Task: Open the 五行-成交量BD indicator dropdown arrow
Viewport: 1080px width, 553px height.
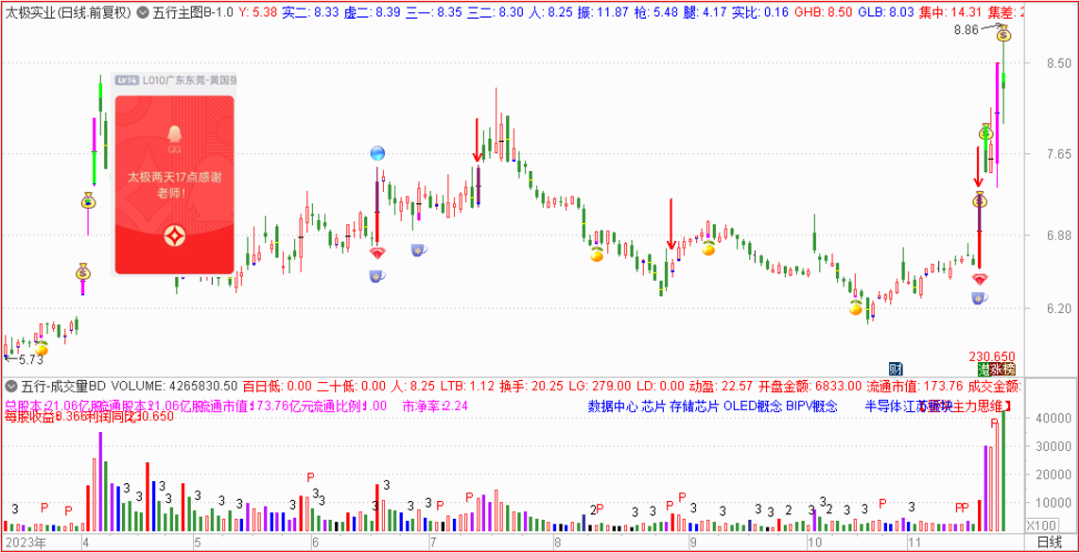Action: tap(10, 385)
